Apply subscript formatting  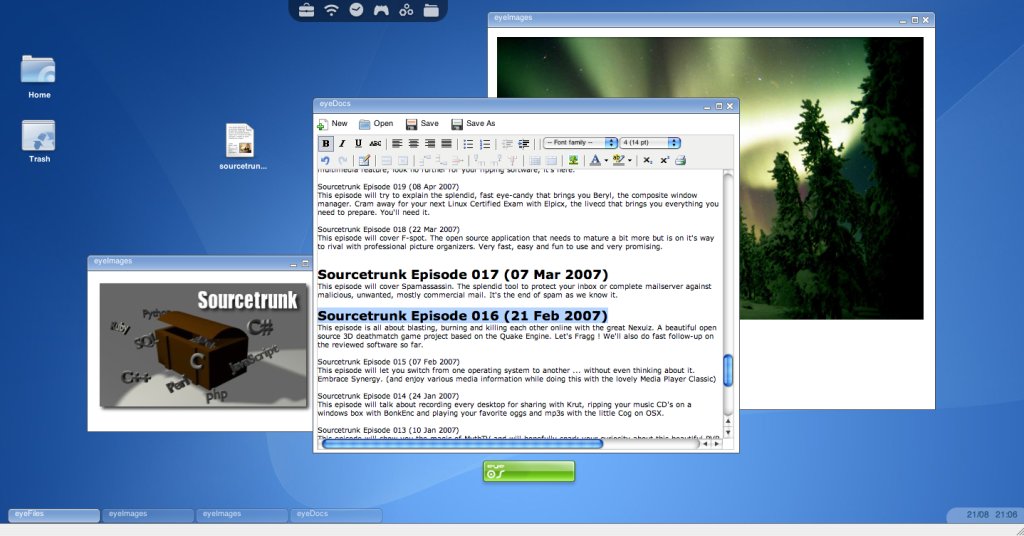pyautogui.click(x=648, y=161)
